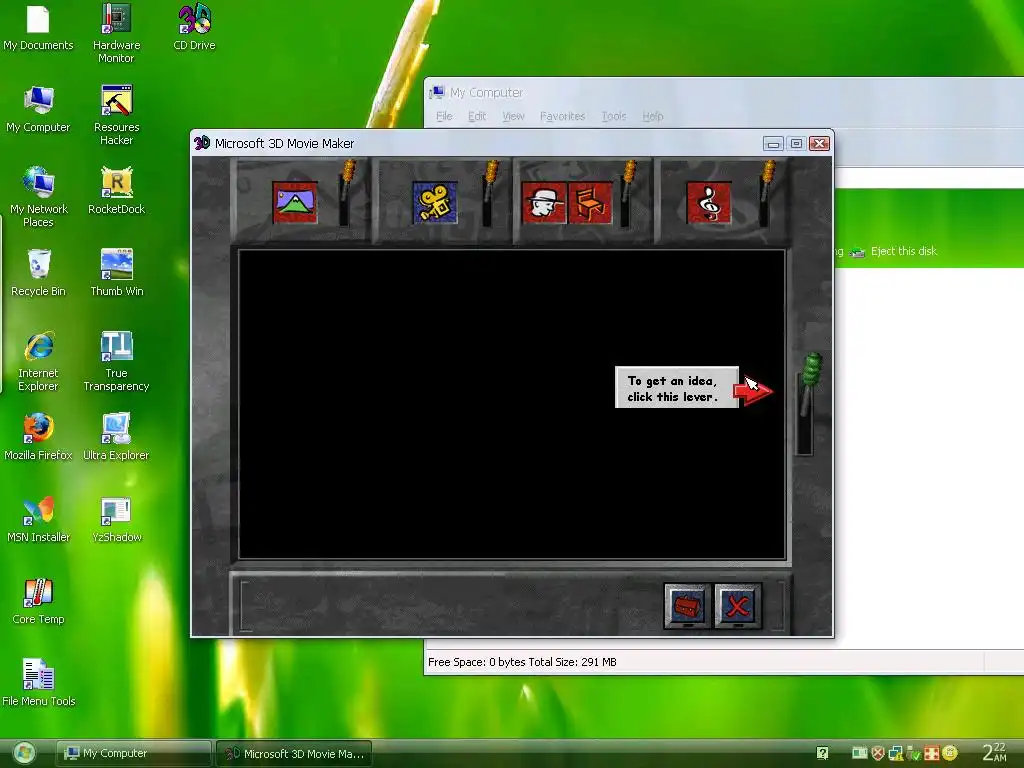Open the Actors browser icon
1024x768 pixels.
[545, 202]
